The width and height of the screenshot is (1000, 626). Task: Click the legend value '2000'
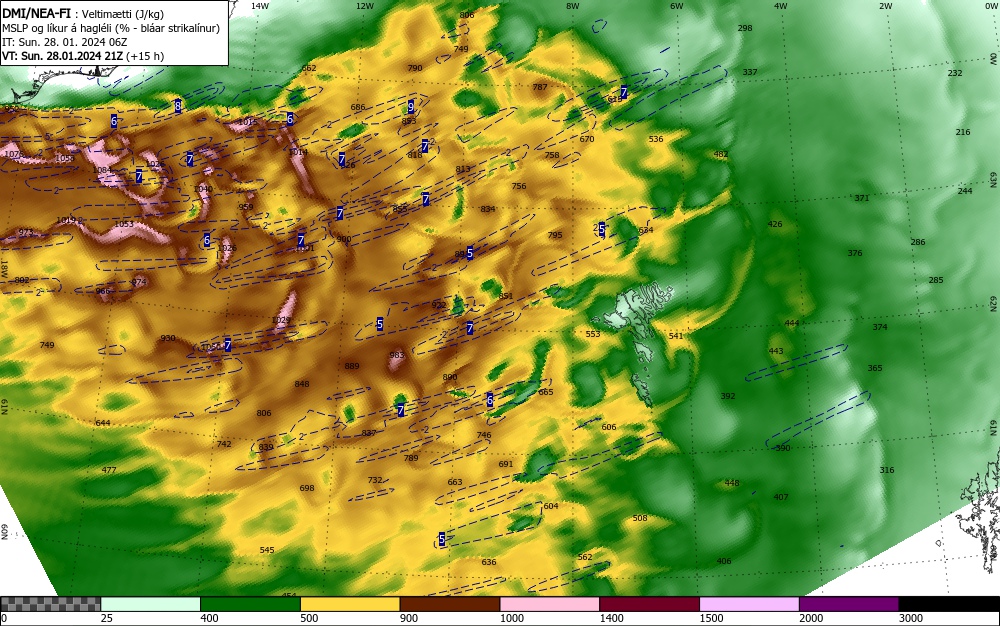[x=811, y=618]
